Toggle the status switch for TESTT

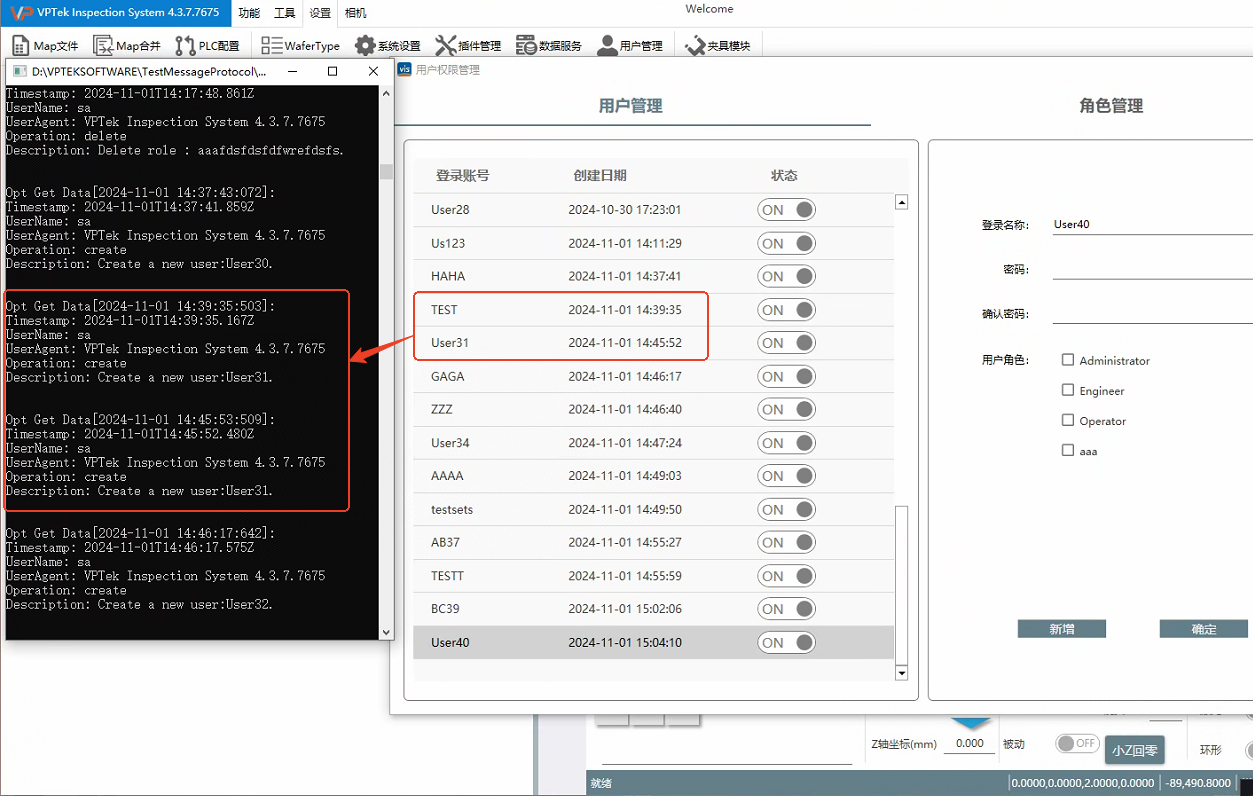pyautogui.click(x=787, y=576)
